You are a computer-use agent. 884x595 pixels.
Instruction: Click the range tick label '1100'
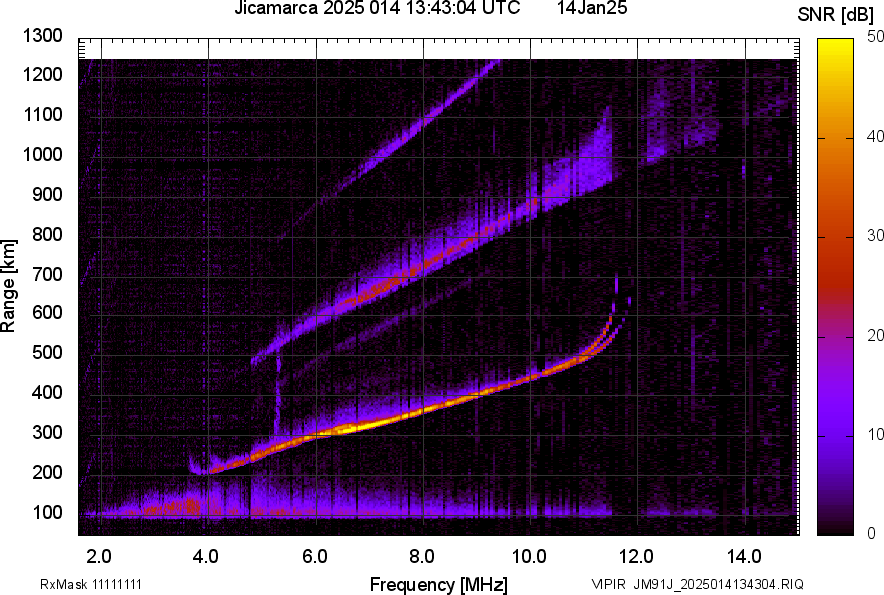[x=42, y=114]
